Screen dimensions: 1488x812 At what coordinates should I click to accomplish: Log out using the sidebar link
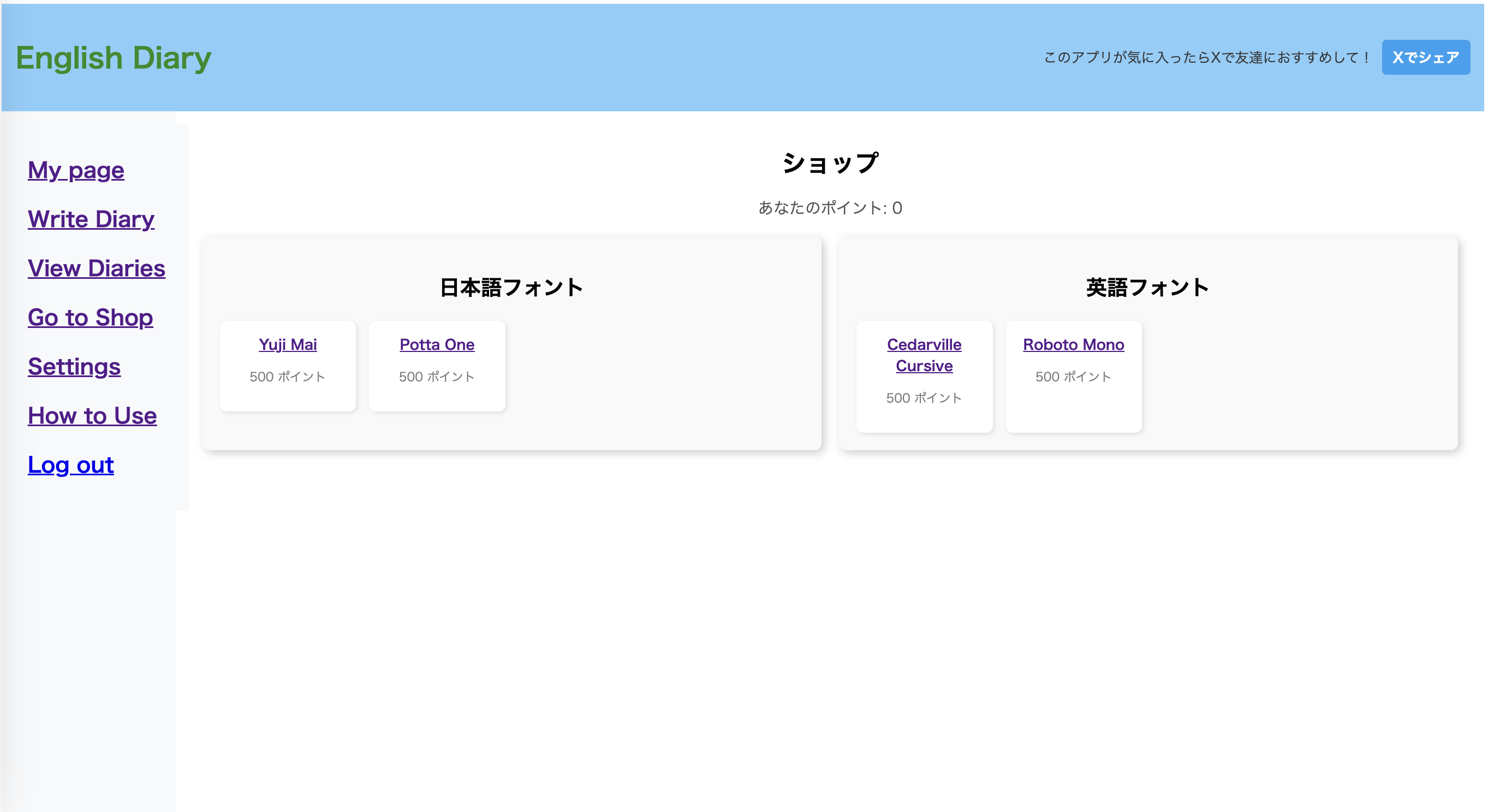70,465
